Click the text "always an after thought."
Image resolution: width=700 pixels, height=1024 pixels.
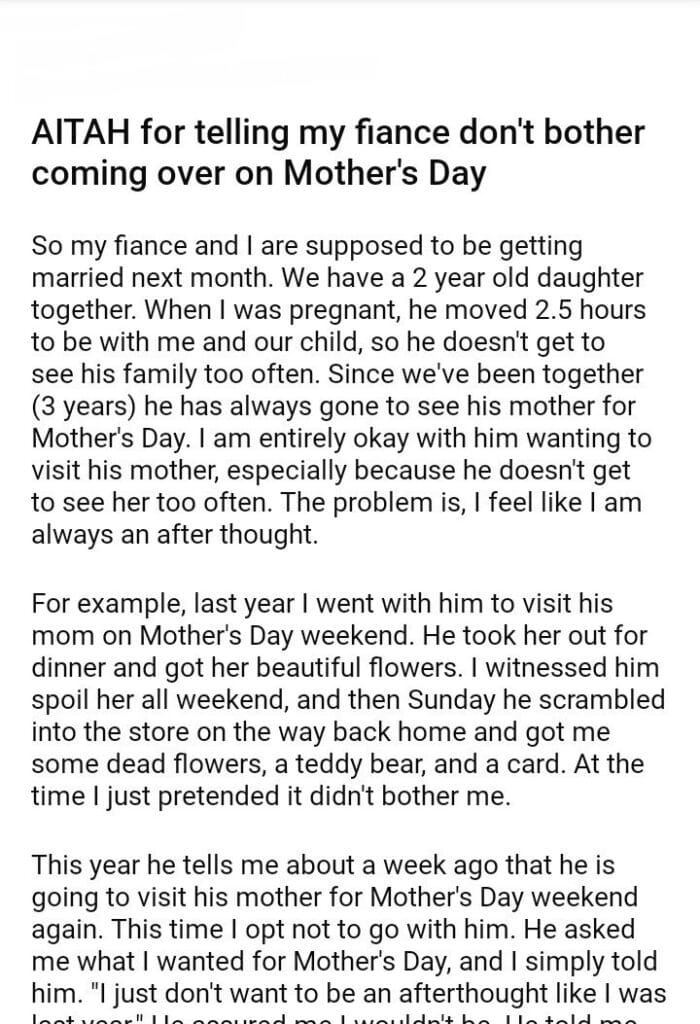point(174,534)
